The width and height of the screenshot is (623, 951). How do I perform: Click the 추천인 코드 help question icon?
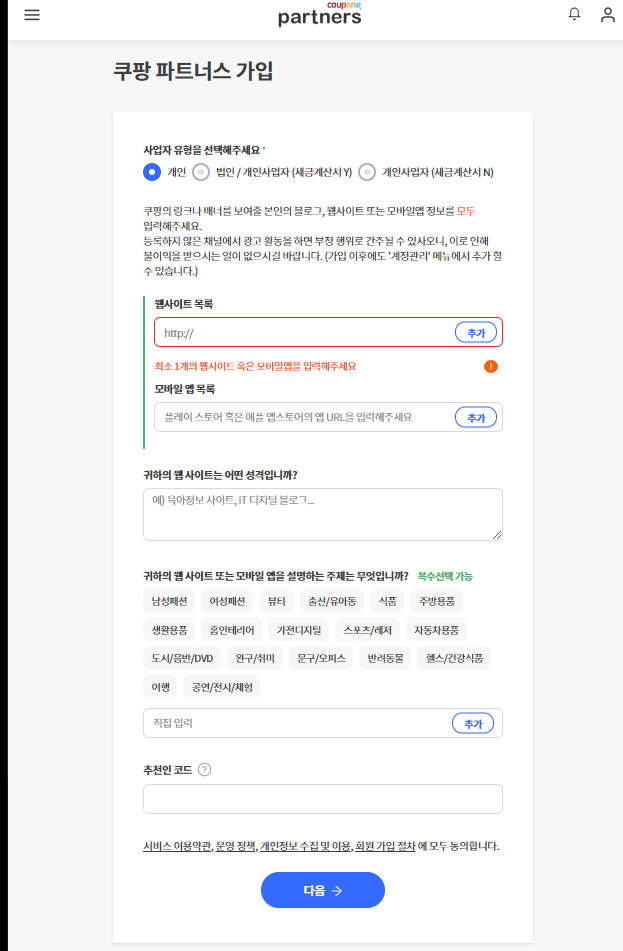click(x=205, y=770)
